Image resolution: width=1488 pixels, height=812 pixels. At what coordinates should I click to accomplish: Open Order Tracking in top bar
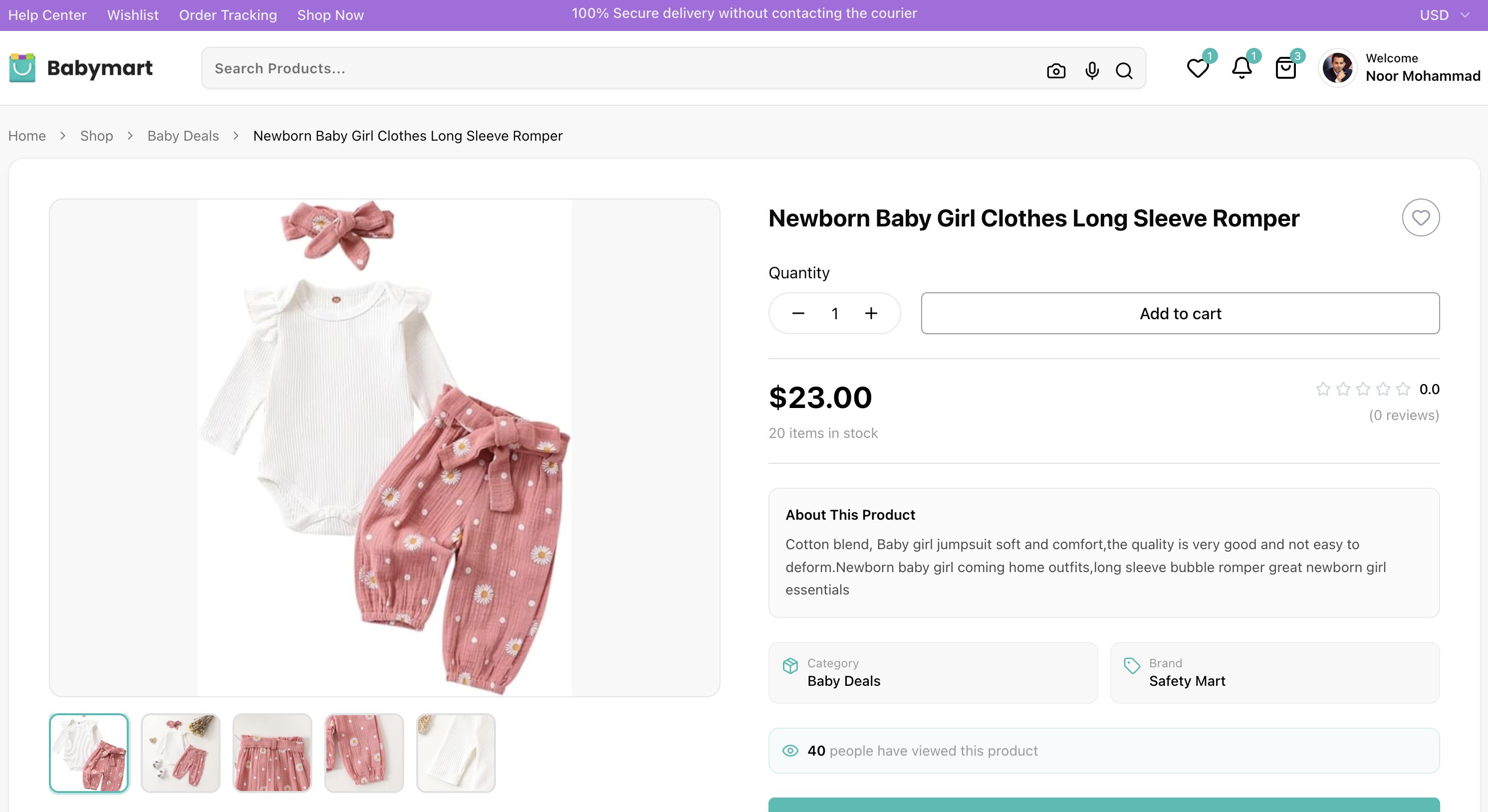tap(228, 15)
